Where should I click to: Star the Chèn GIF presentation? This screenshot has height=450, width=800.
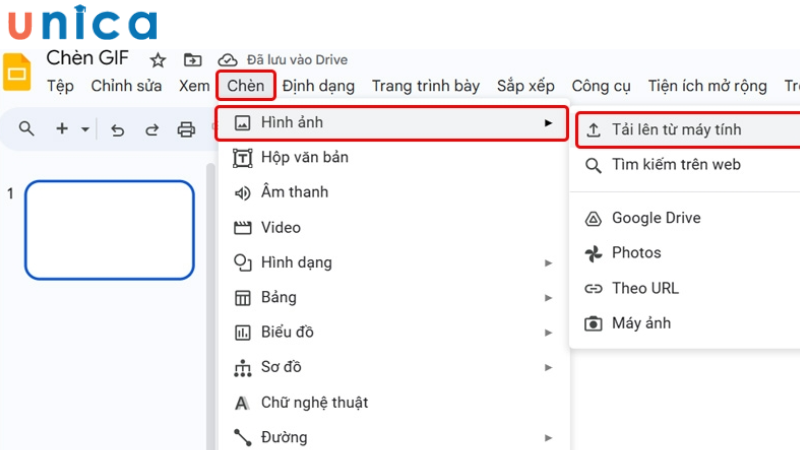[158, 60]
